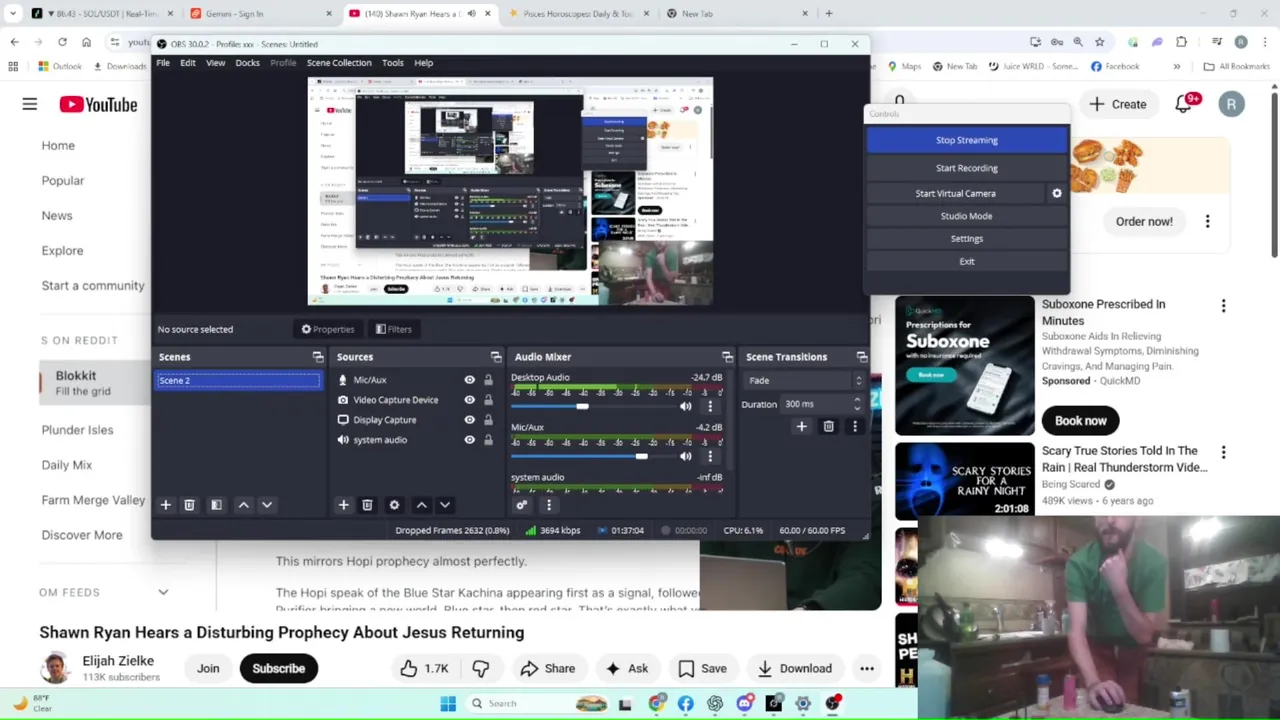Image resolution: width=1280 pixels, height=720 pixels.
Task: Open Mic/Aux mixer three-dot options
Action: (x=710, y=456)
